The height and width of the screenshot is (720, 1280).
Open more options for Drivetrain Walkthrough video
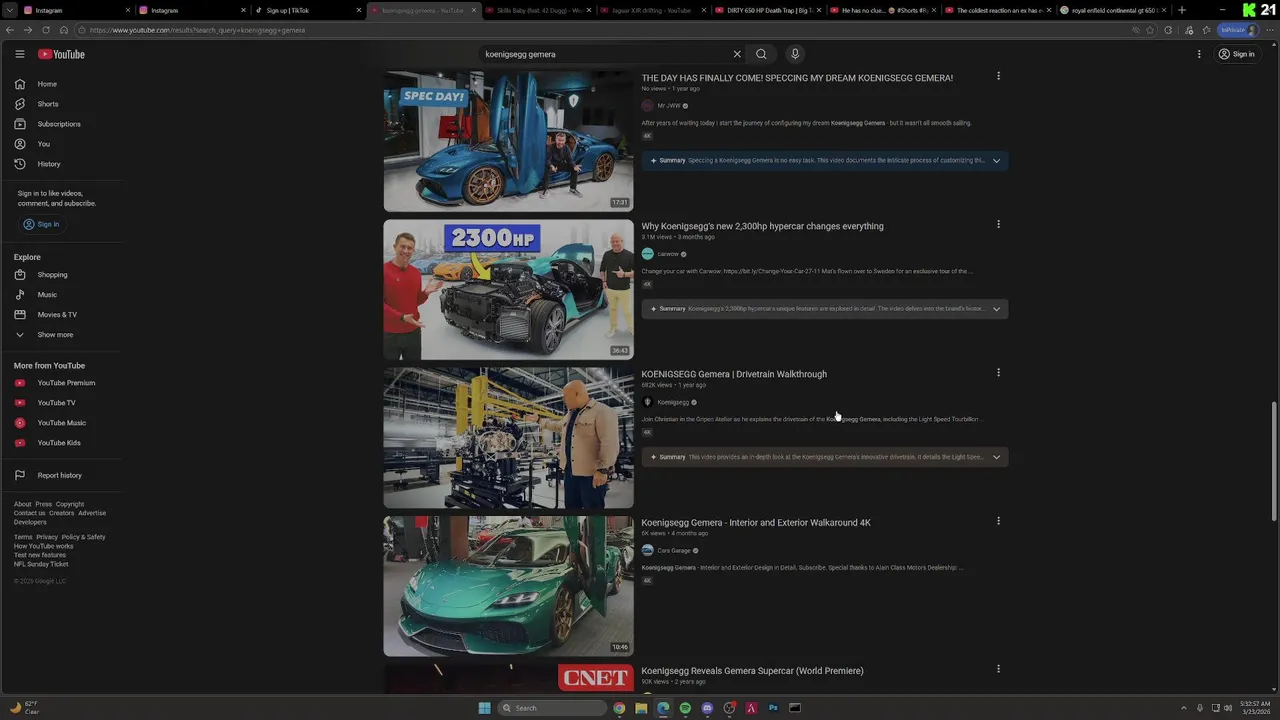998,372
